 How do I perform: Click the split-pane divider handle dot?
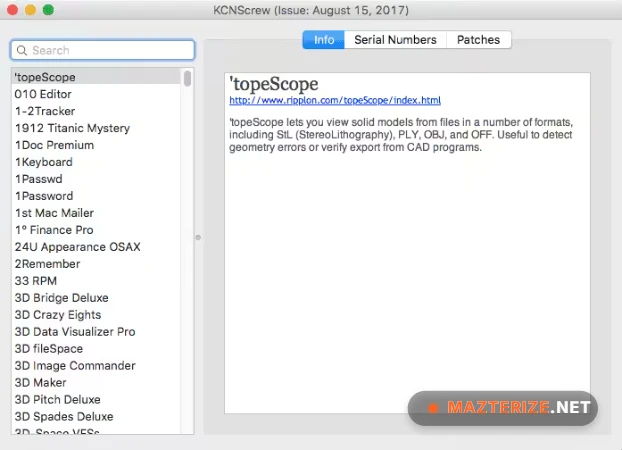[198, 237]
